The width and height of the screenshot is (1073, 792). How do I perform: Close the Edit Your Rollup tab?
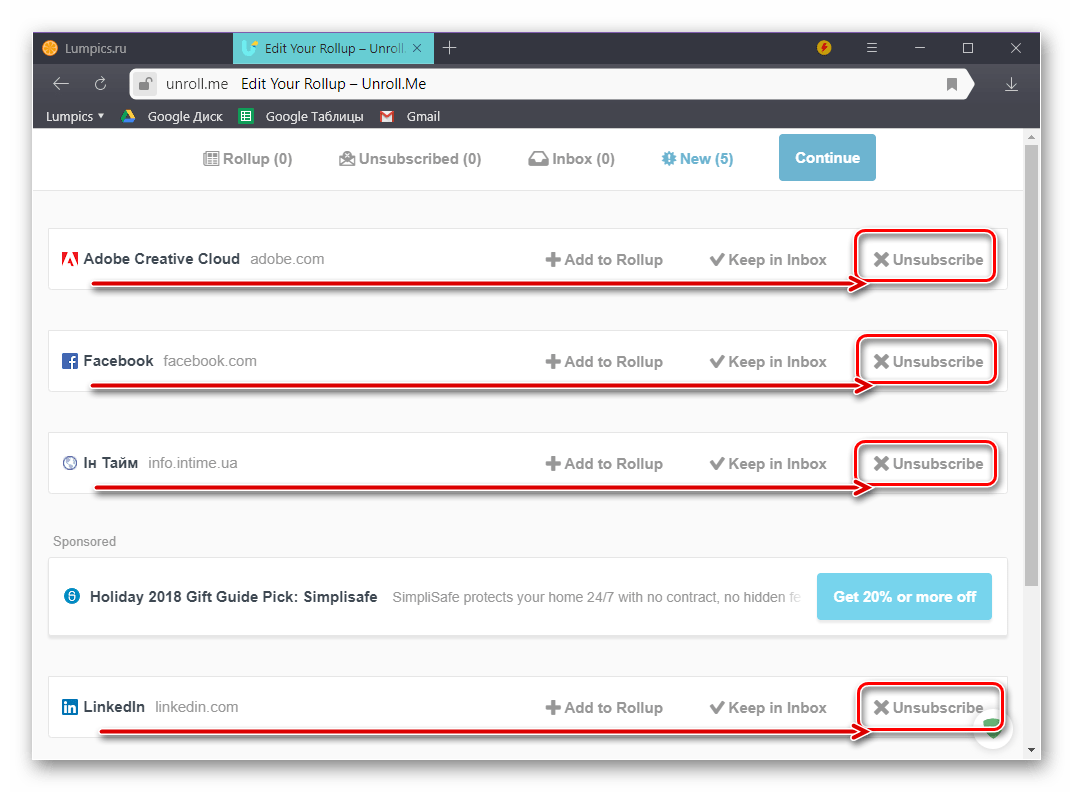[x=418, y=48]
